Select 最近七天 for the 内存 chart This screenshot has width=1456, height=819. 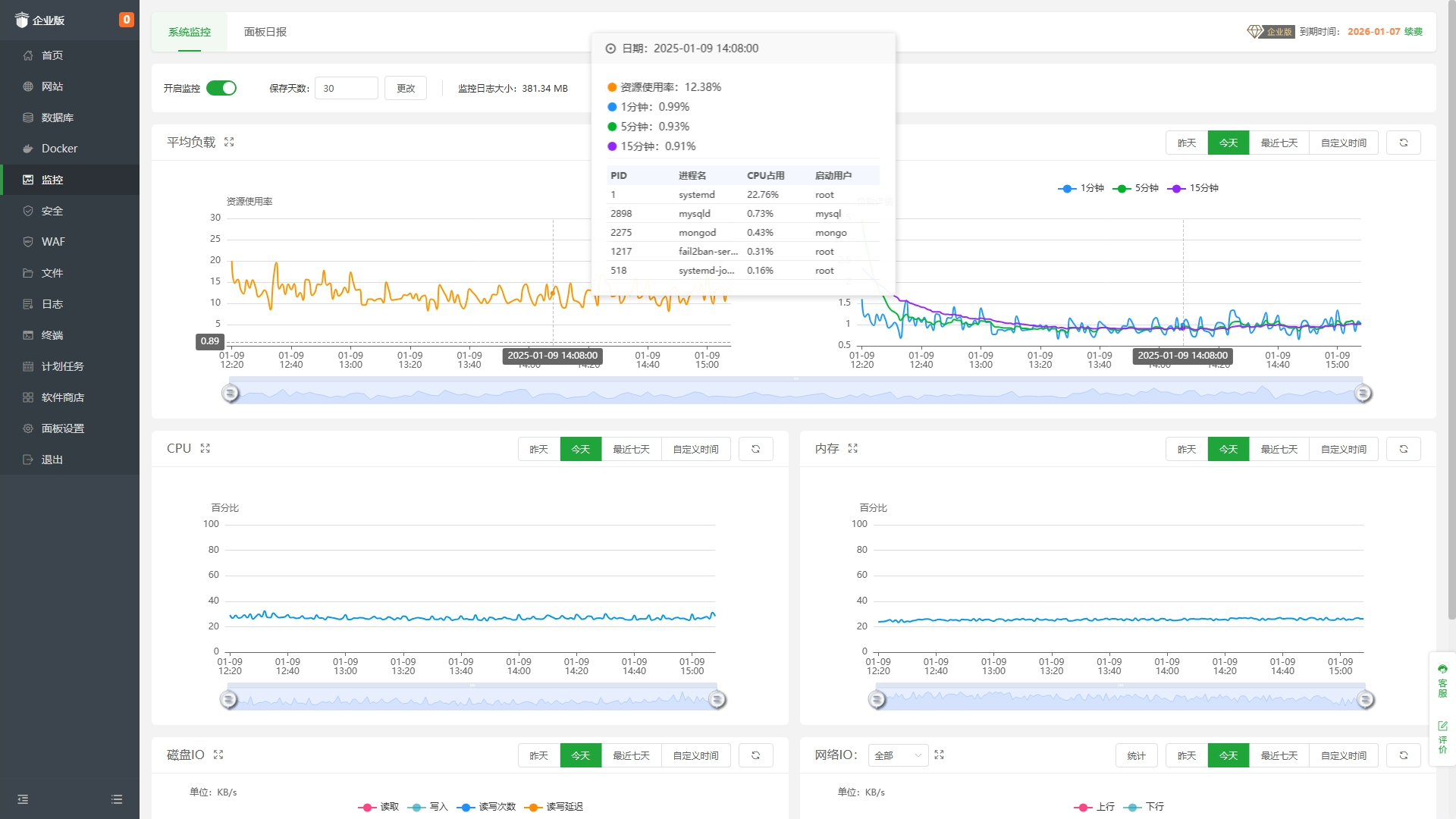tap(1279, 449)
